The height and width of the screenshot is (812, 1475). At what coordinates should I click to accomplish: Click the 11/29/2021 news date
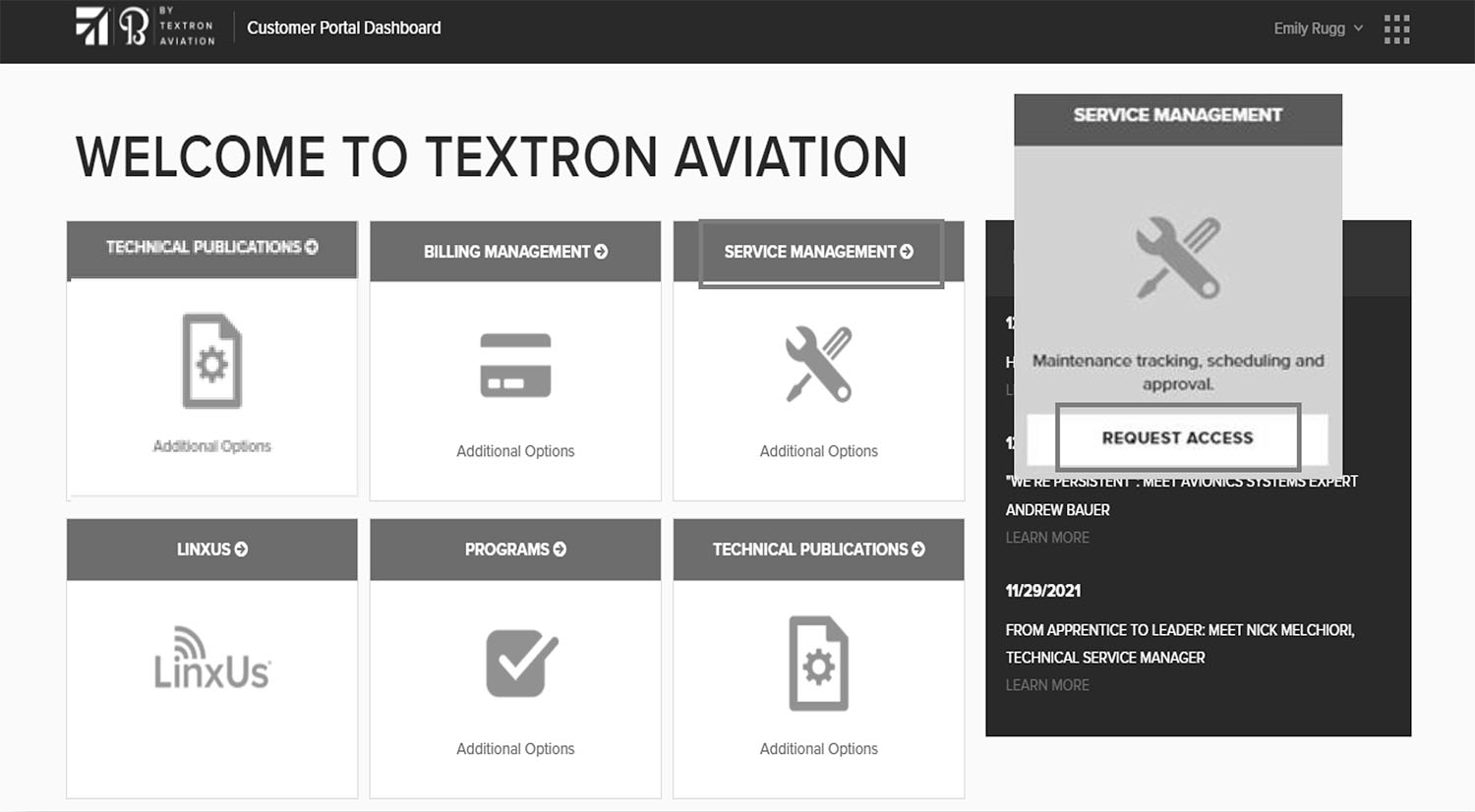[1043, 591]
